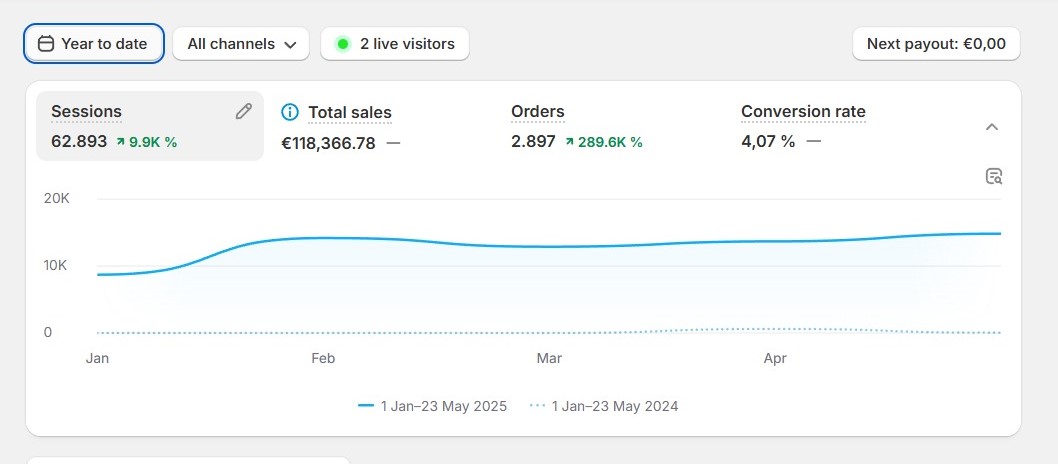Image resolution: width=1058 pixels, height=464 pixels.
Task: Toggle the 1 Jan–23 May 2025 legend series
Action: click(432, 406)
